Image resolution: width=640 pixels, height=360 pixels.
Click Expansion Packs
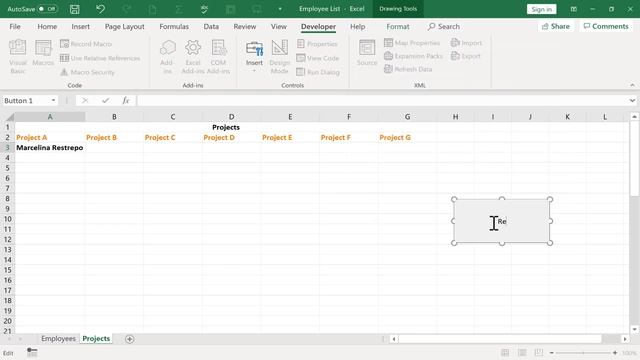413,56
